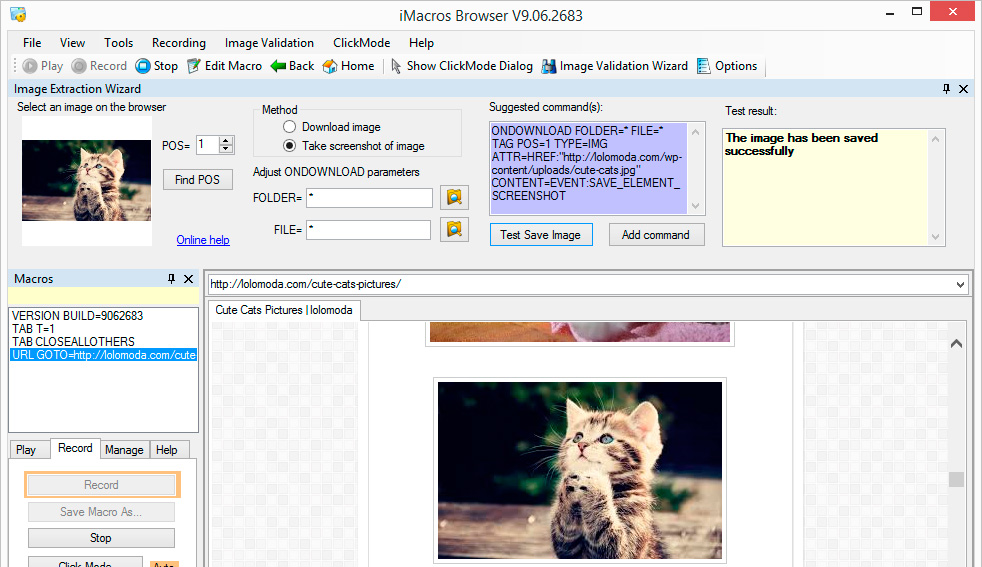Click the Test Save Image button
Screen dimensions: 982x567
(540, 235)
